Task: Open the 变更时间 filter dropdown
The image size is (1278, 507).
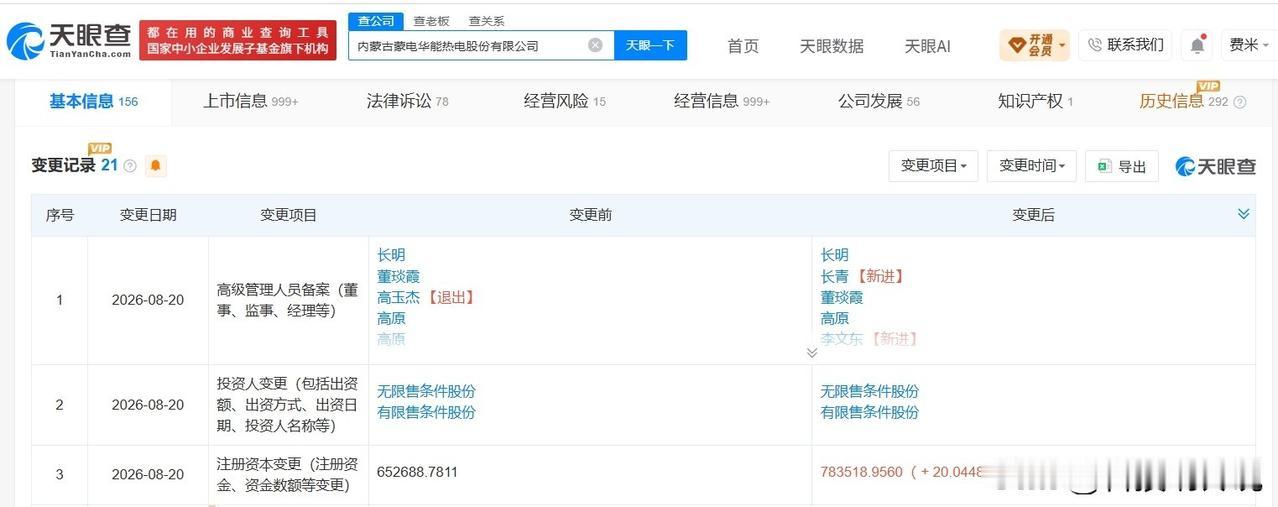Action: [x=1031, y=166]
